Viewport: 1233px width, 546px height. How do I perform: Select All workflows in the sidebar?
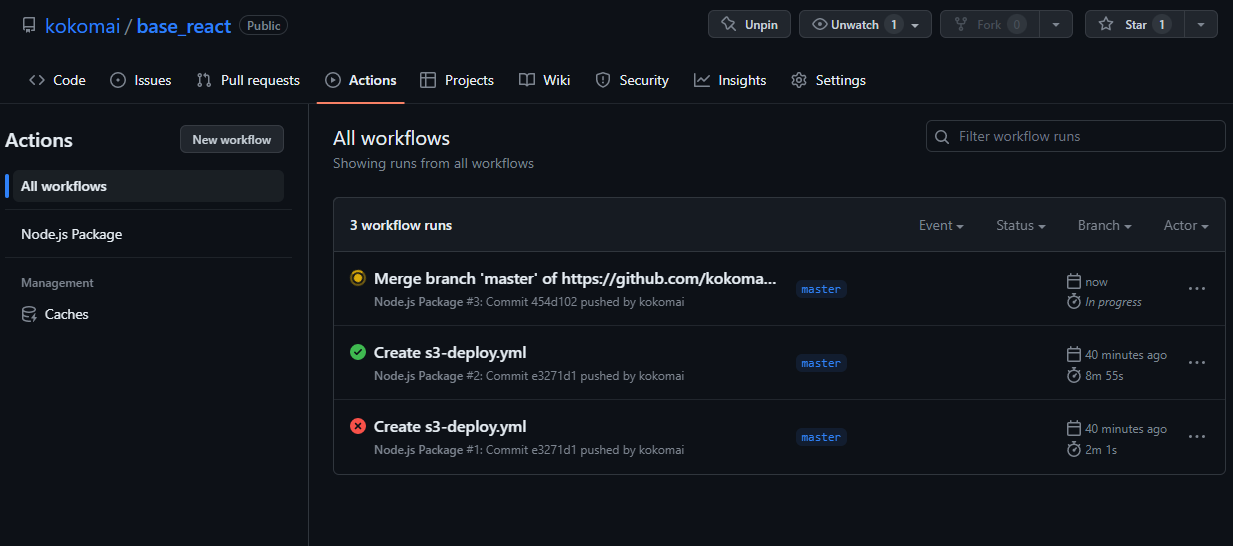point(149,186)
